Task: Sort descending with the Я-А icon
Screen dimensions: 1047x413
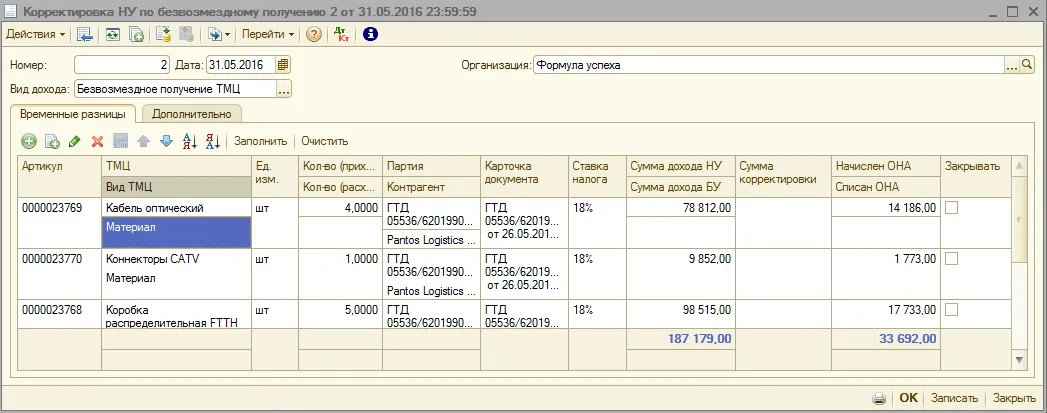Action: tap(213, 141)
